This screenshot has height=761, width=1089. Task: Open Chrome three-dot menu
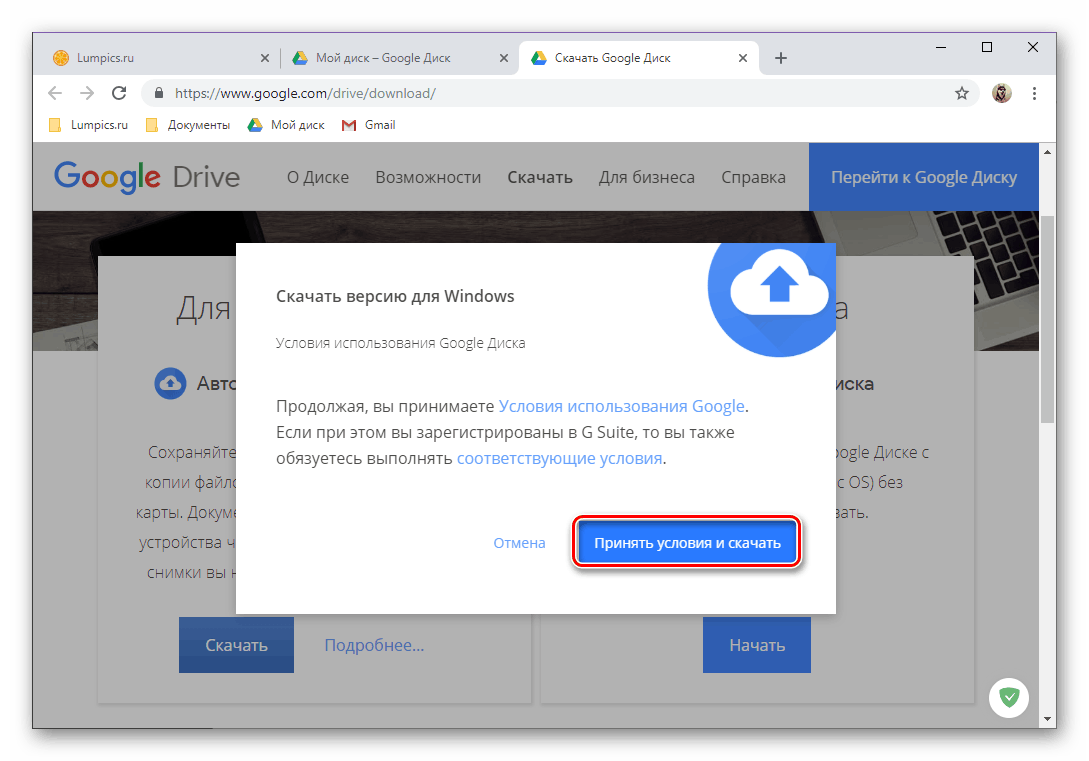[1034, 93]
